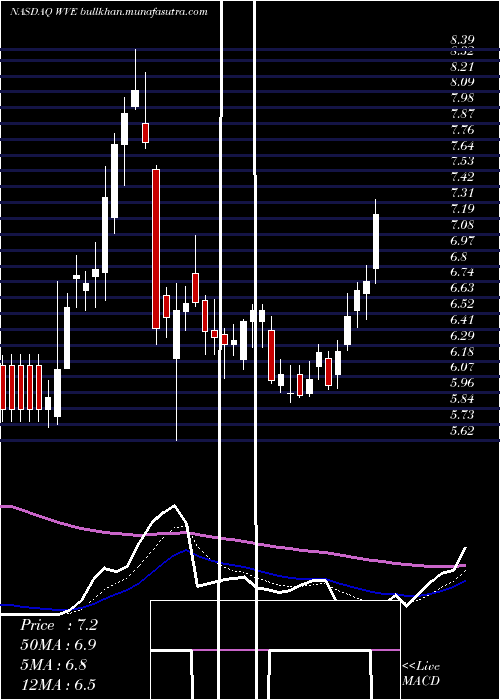The height and width of the screenshot is (700, 500).
Task: Click the long red candle below 7.53
Action: coord(156,249)
